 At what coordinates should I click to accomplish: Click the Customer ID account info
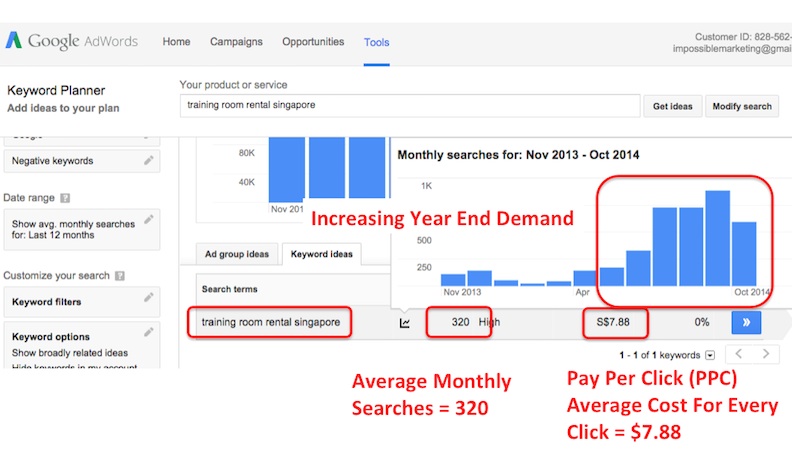[x=742, y=37]
